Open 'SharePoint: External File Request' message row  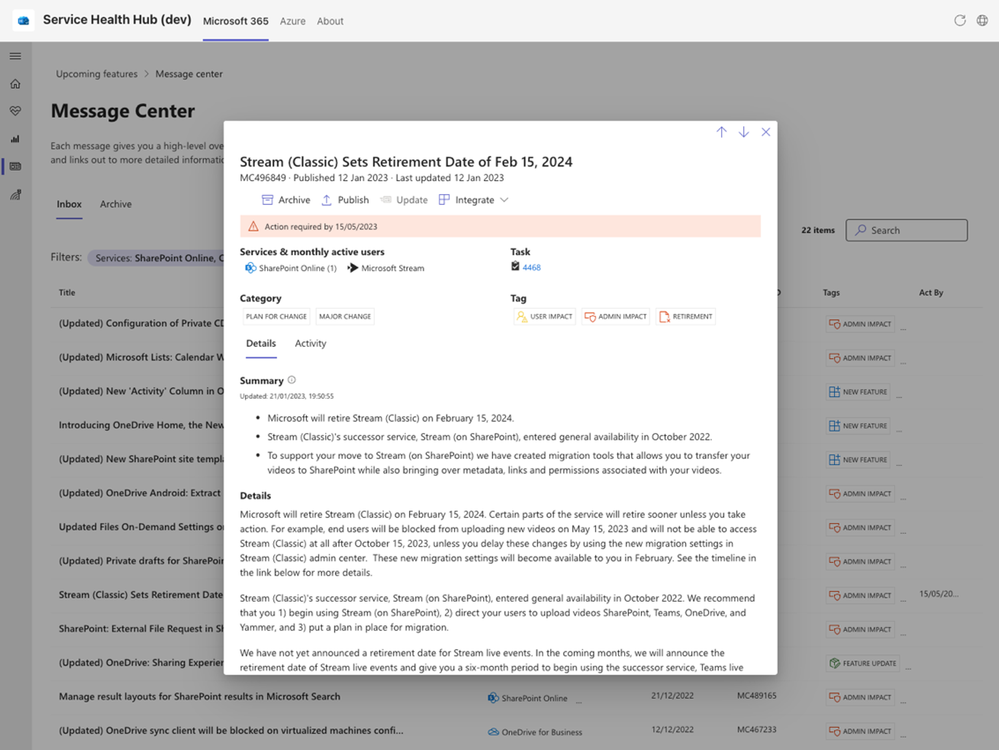pyautogui.click(x=141, y=628)
